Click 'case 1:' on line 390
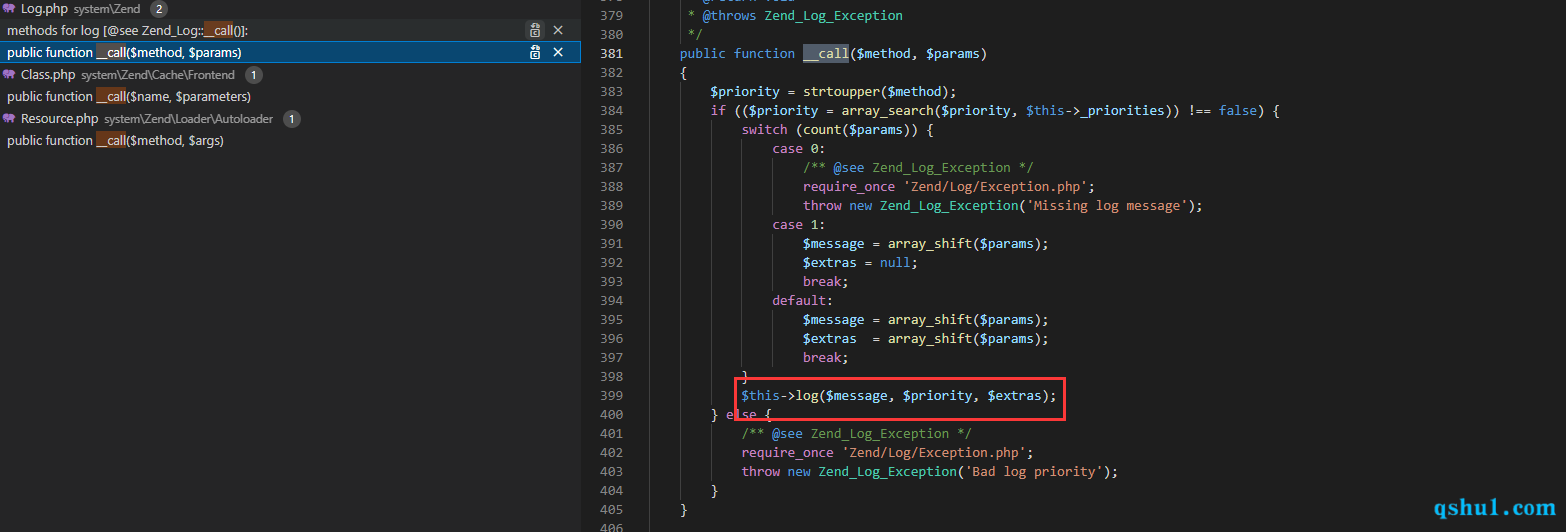The height and width of the screenshot is (532, 1566). tap(799, 225)
